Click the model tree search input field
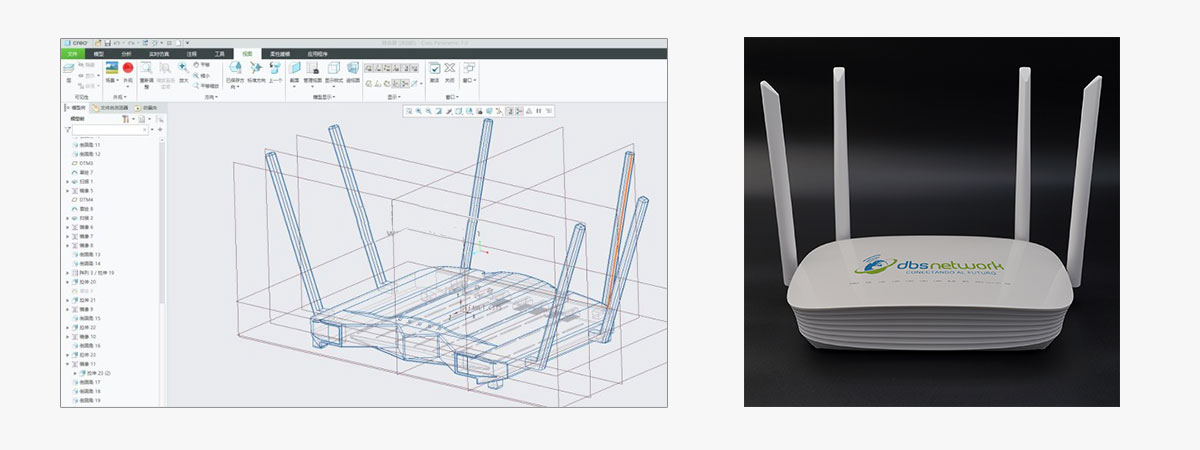 pyautogui.click(x=110, y=130)
